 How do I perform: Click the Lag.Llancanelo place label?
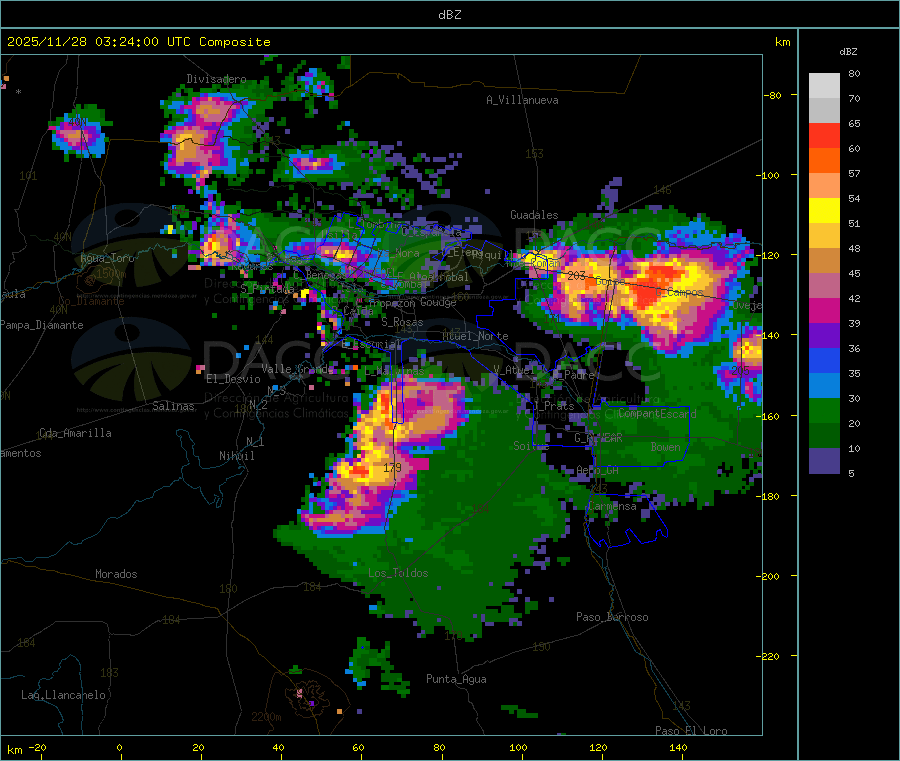(63, 695)
